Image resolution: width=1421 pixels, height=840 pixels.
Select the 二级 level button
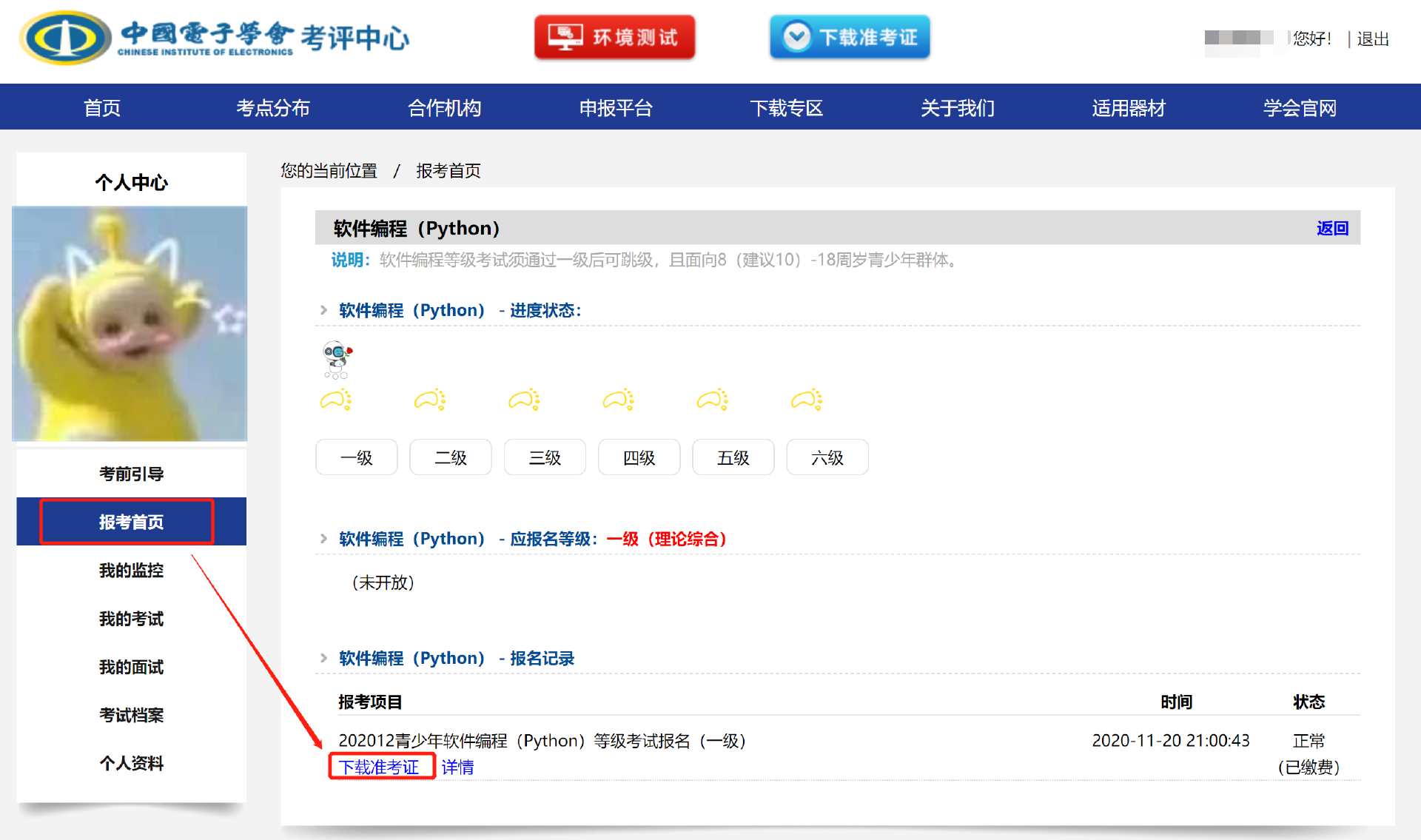point(450,457)
